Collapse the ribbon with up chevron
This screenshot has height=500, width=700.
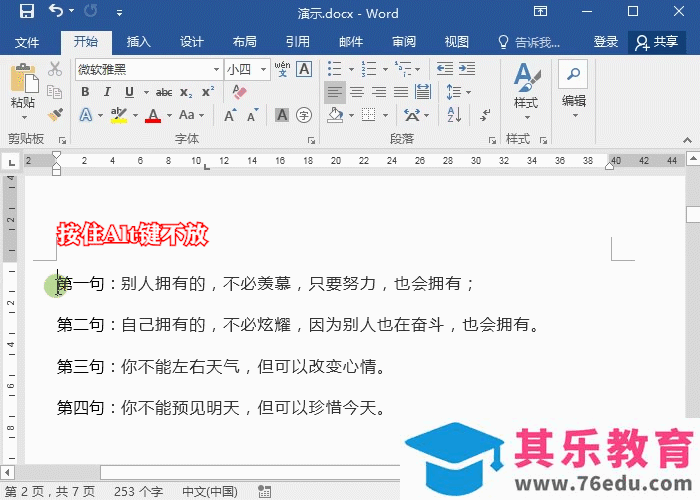pos(688,140)
